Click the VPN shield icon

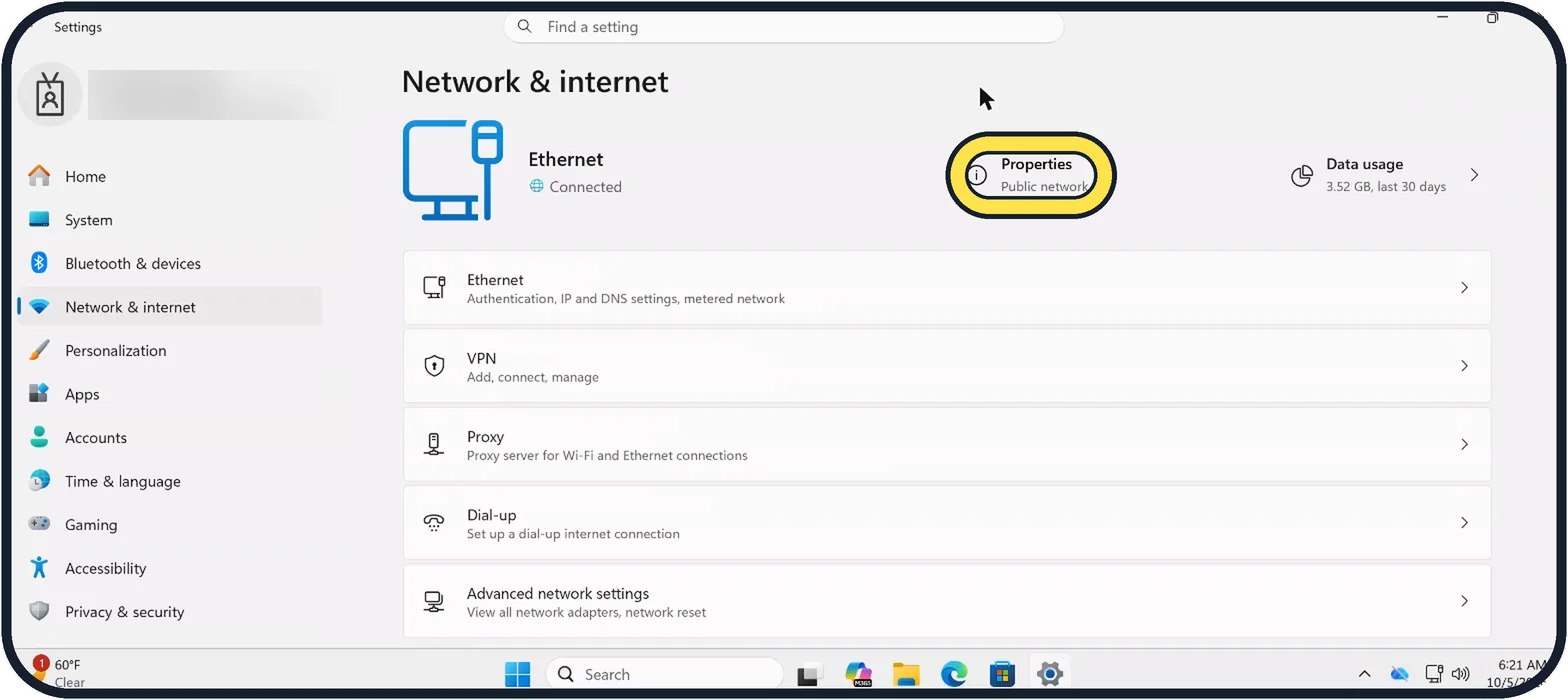[x=434, y=366]
